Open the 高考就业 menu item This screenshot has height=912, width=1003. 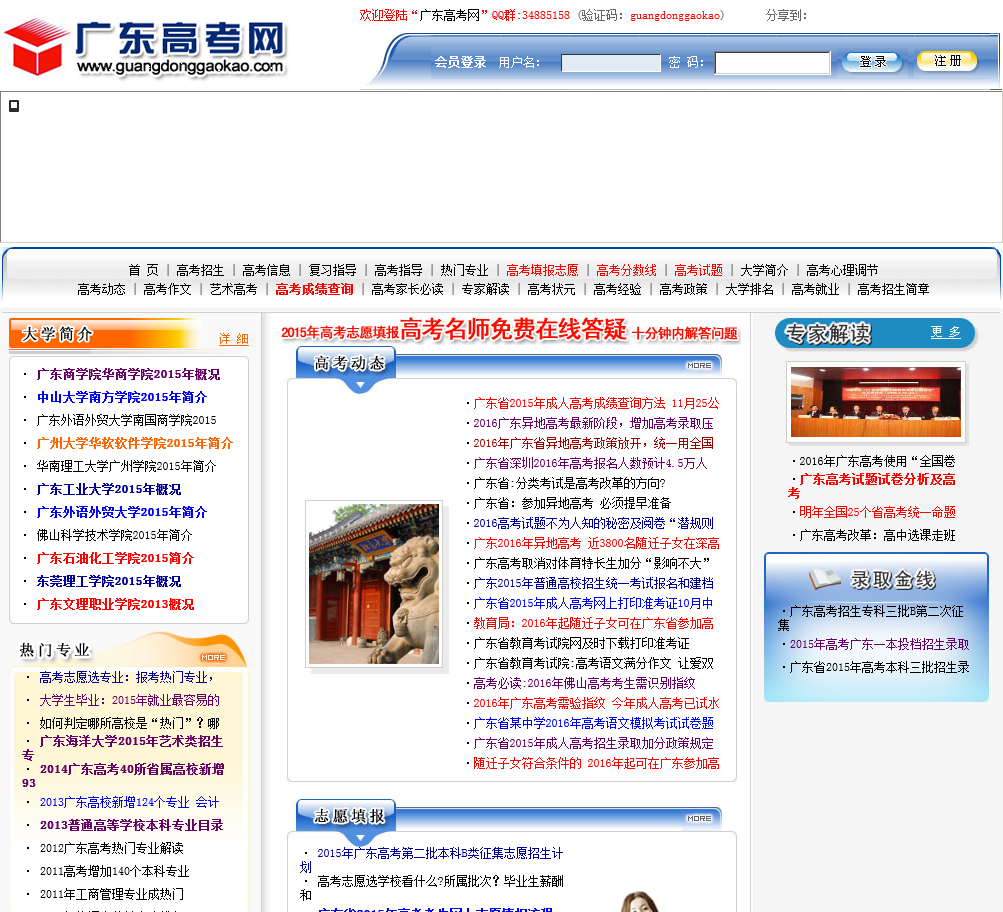coord(816,289)
